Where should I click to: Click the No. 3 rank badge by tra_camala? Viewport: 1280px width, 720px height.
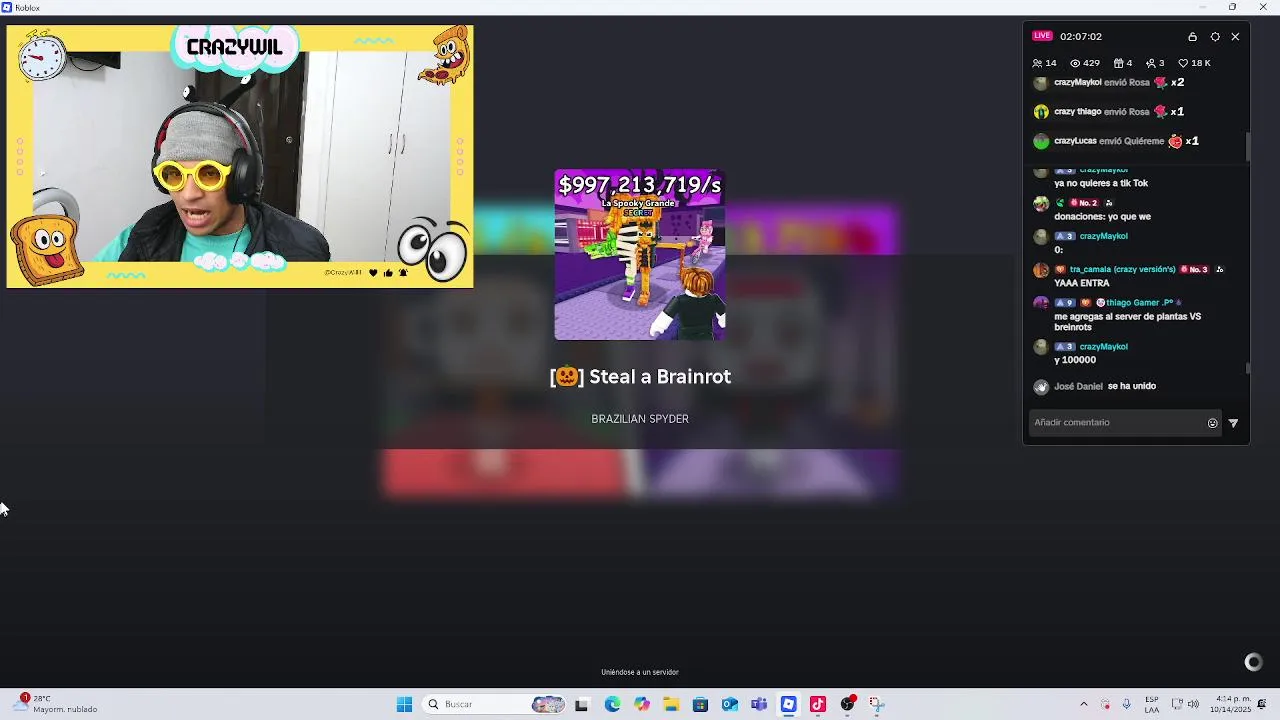coord(1194,270)
